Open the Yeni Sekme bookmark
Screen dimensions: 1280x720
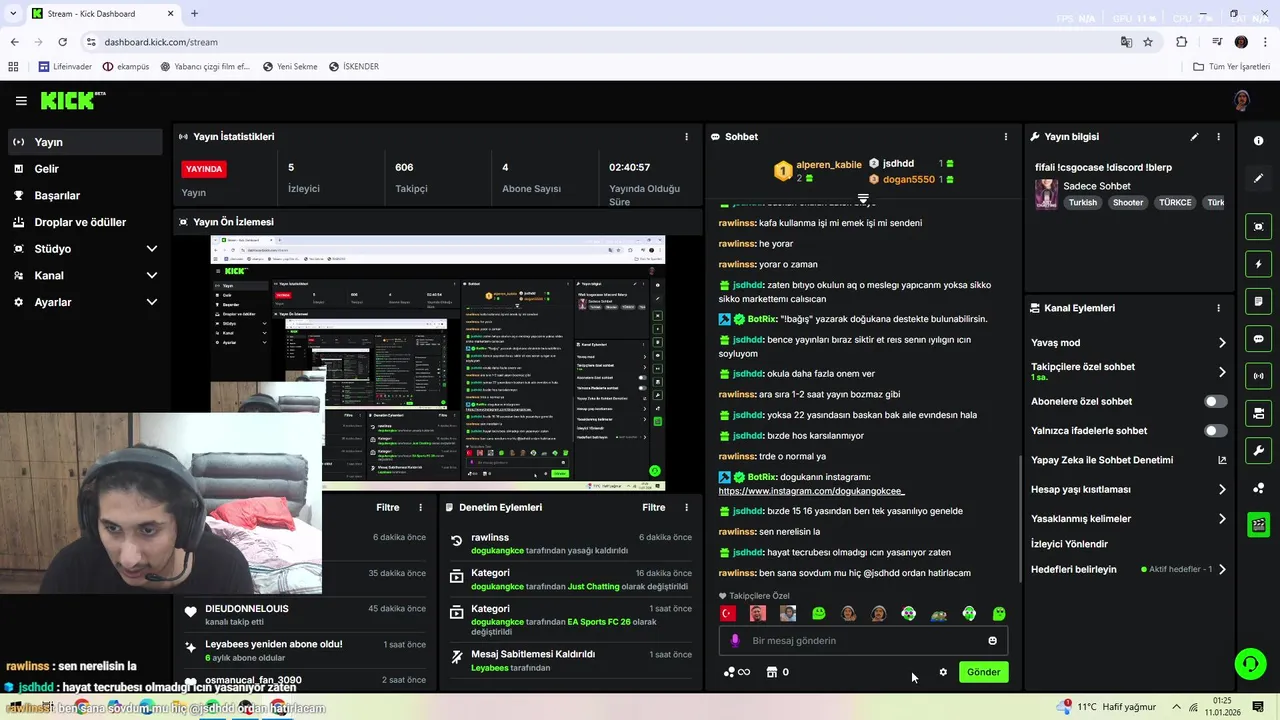coord(290,67)
